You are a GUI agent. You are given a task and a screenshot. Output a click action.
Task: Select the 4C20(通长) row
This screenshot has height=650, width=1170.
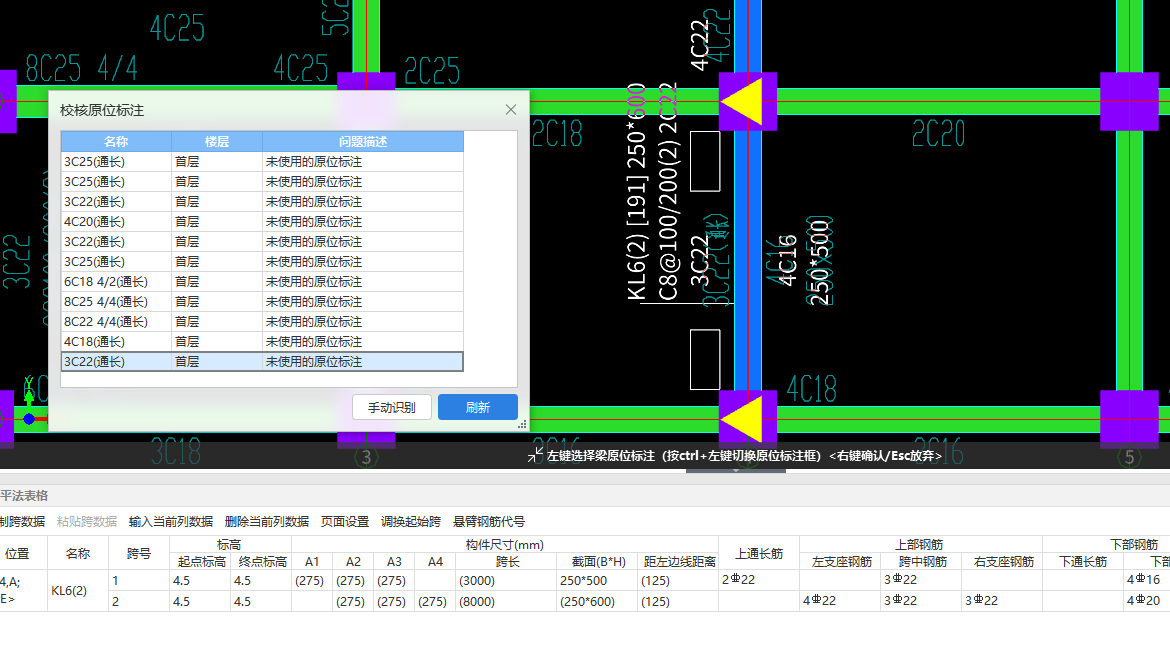(x=262, y=222)
